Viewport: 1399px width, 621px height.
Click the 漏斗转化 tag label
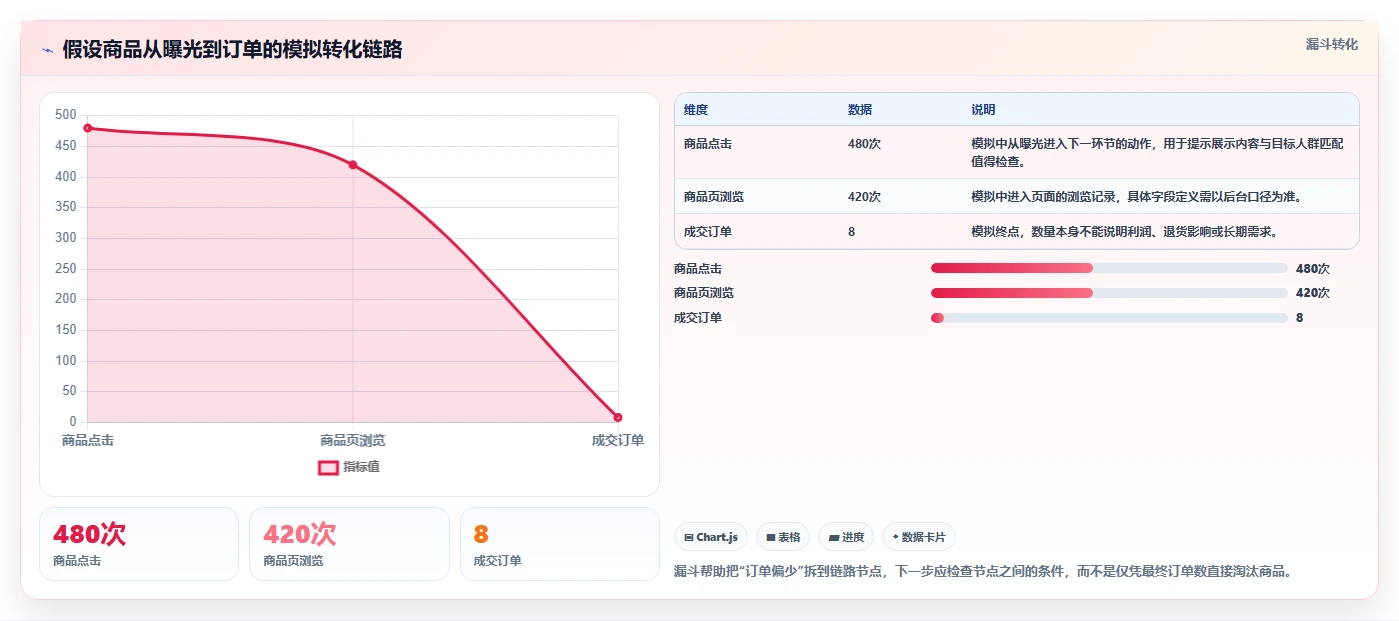pyautogui.click(x=1332, y=44)
